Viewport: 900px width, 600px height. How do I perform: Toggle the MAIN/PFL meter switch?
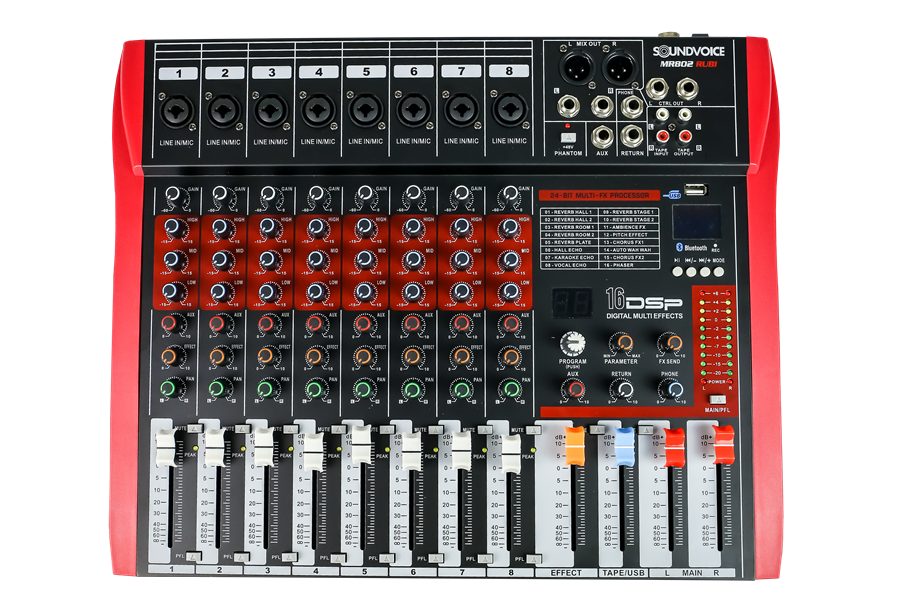point(716,399)
